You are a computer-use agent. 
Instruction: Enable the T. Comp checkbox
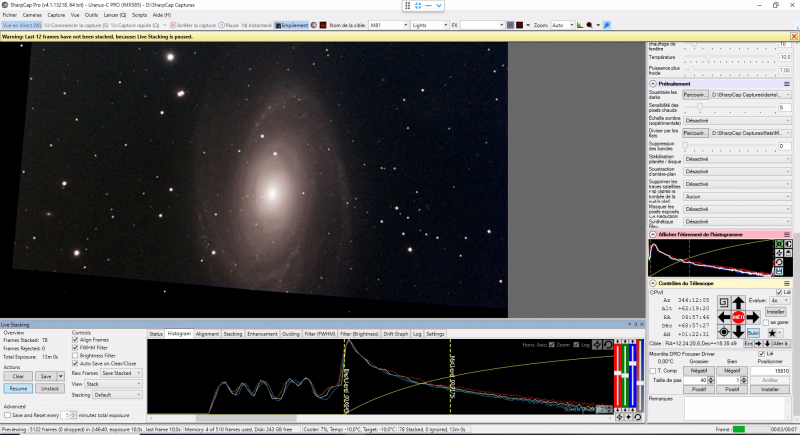pos(653,371)
